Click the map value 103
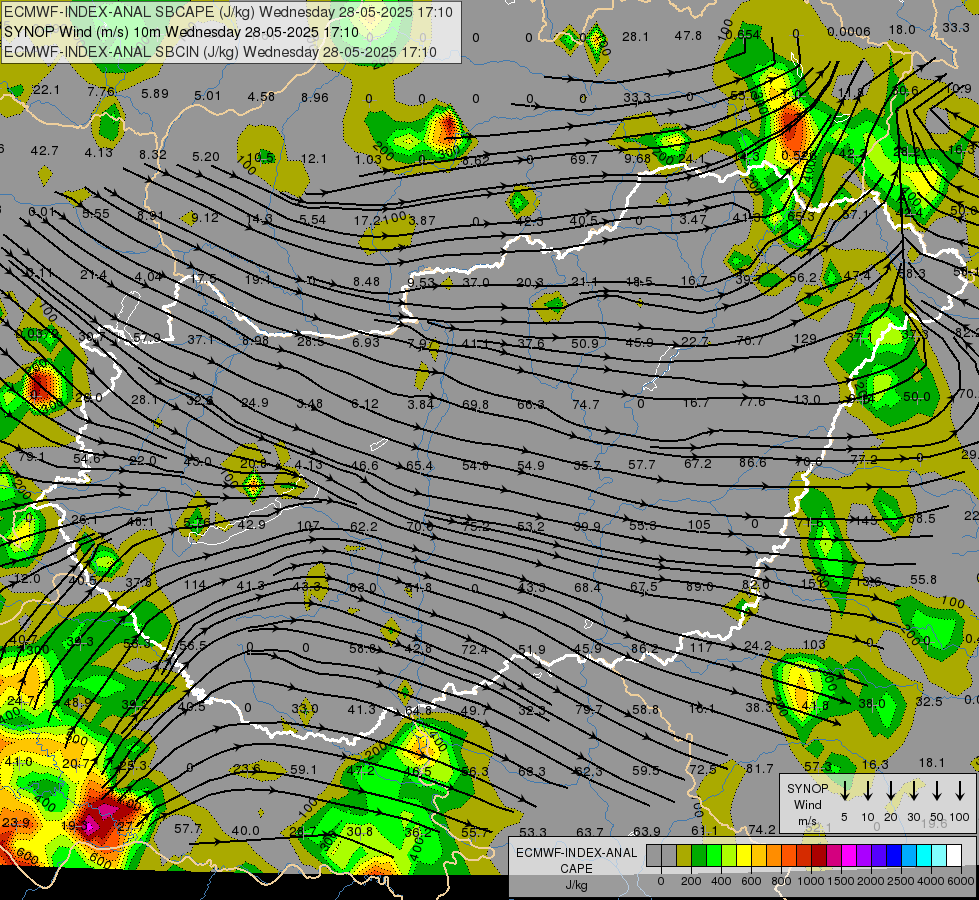The image size is (979, 900). pos(814,645)
